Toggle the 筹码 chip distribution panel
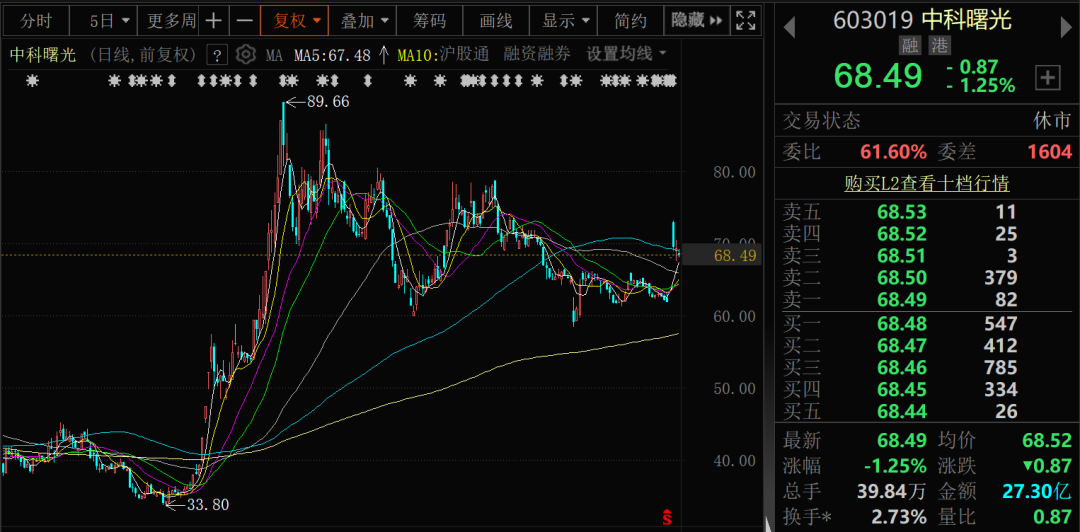The width and height of the screenshot is (1080, 532). (430, 20)
